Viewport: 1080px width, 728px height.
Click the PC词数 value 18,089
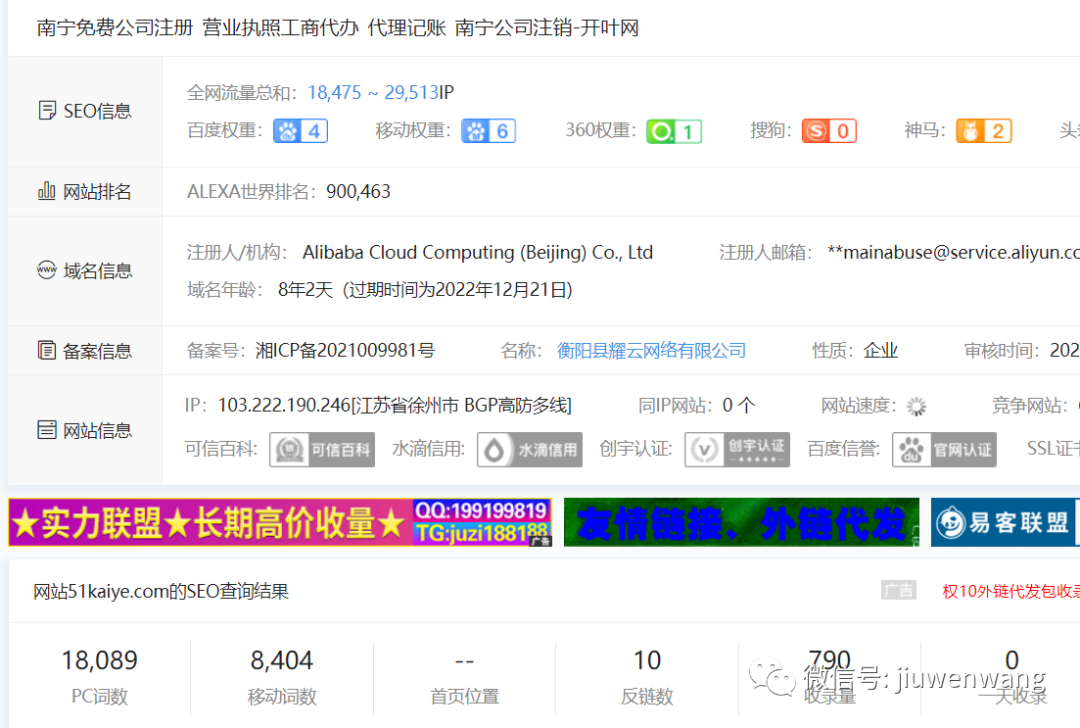[x=100, y=661]
